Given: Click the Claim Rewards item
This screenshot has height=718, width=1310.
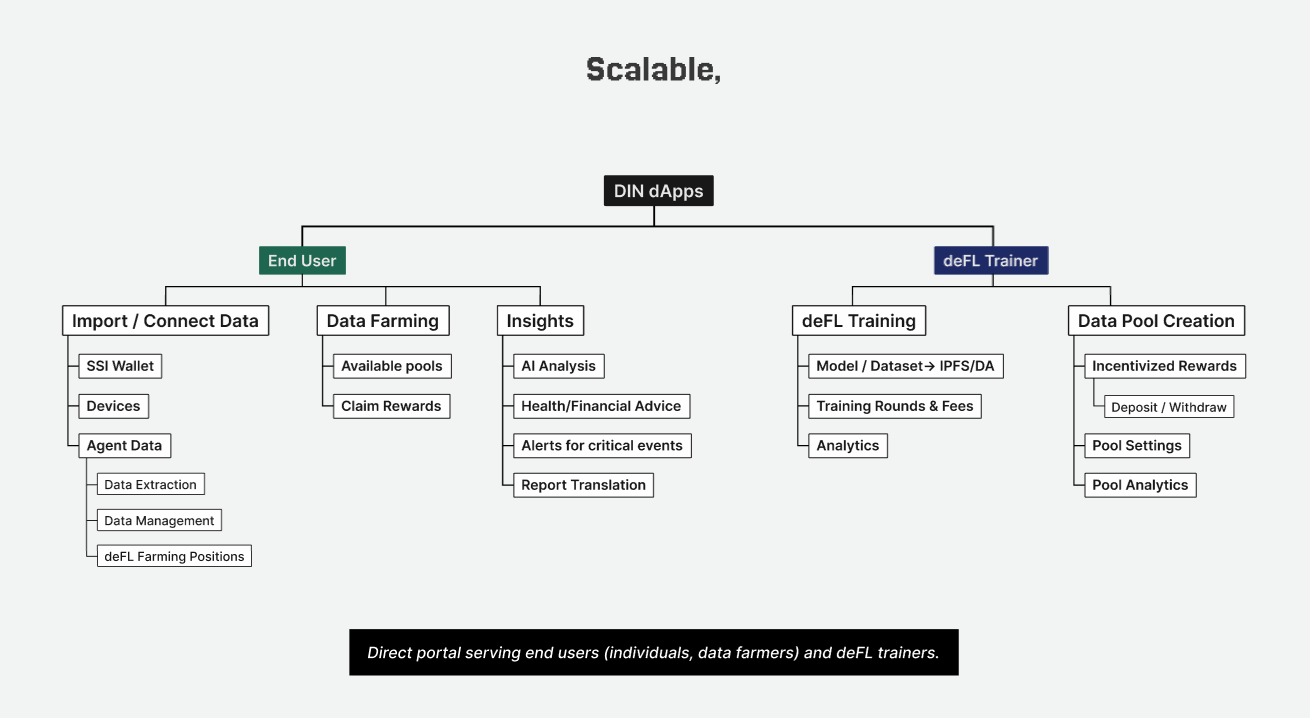Looking at the screenshot, I should tap(391, 406).
